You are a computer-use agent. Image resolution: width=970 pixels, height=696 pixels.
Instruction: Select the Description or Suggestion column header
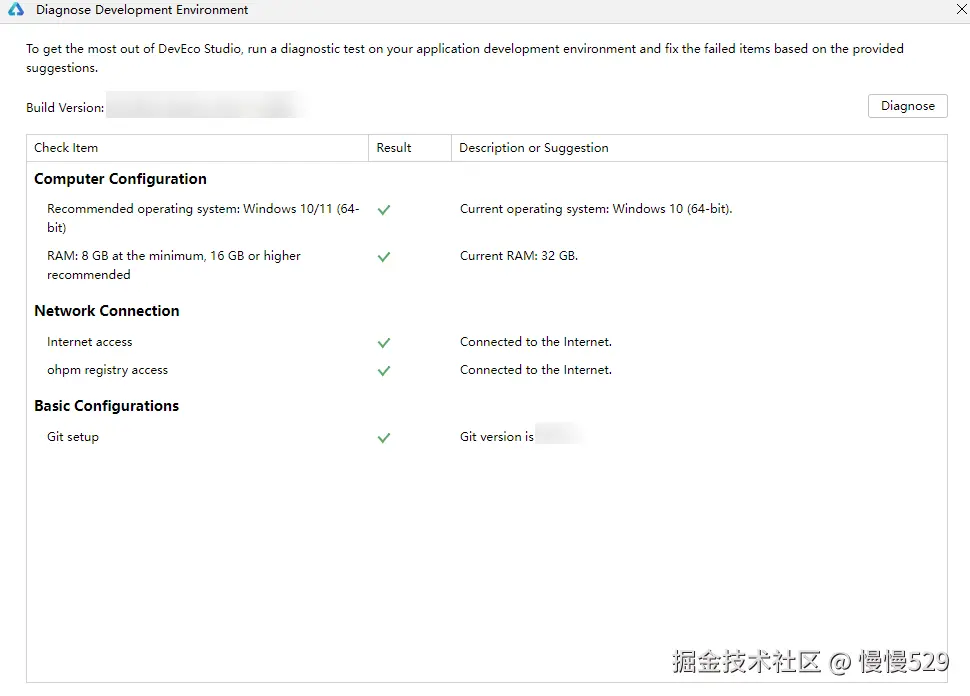click(699, 148)
